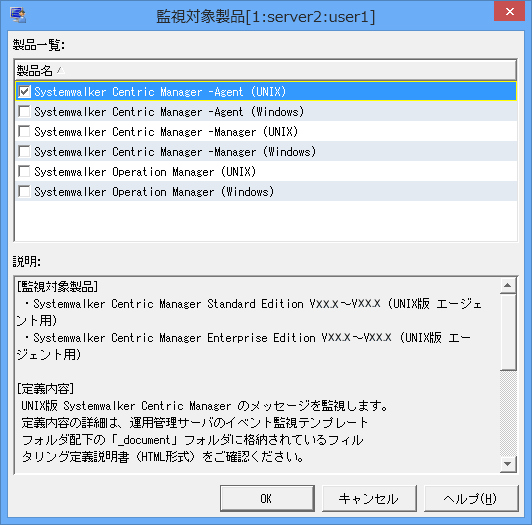Click the [定義内容] heading in description
This screenshot has height=525, width=532.
point(45,389)
